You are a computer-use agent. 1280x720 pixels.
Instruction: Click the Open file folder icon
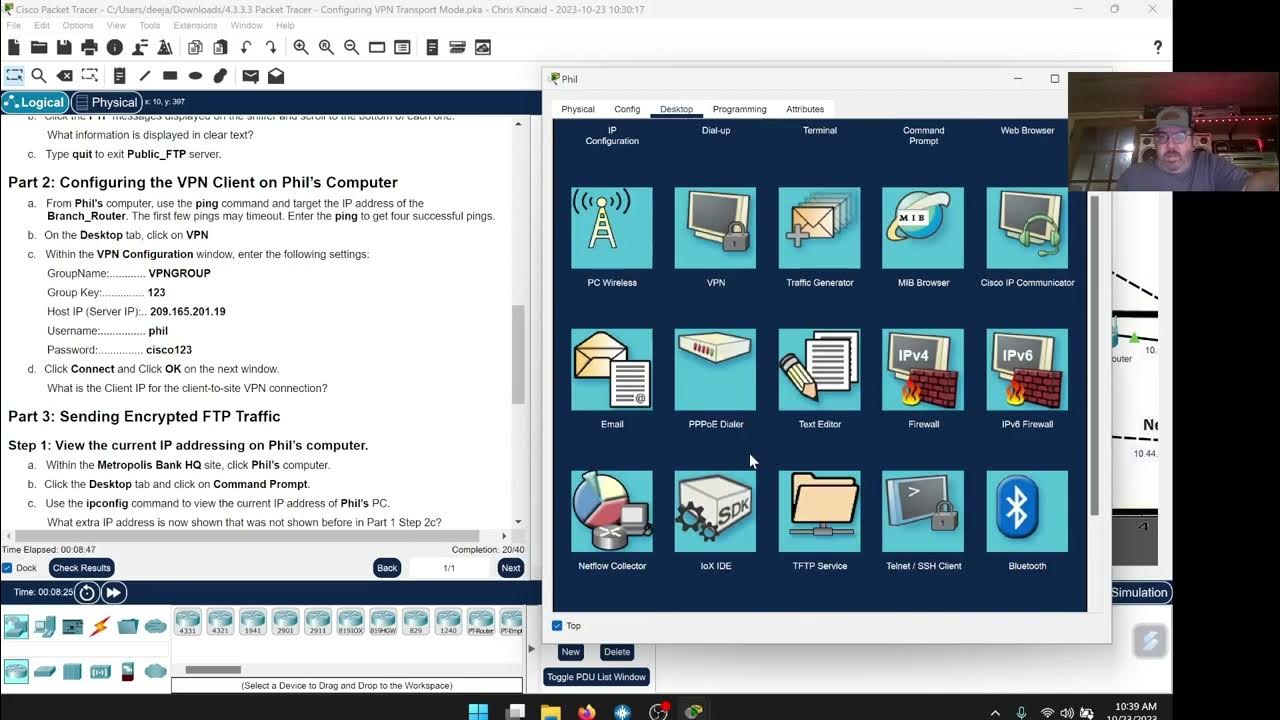39,47
